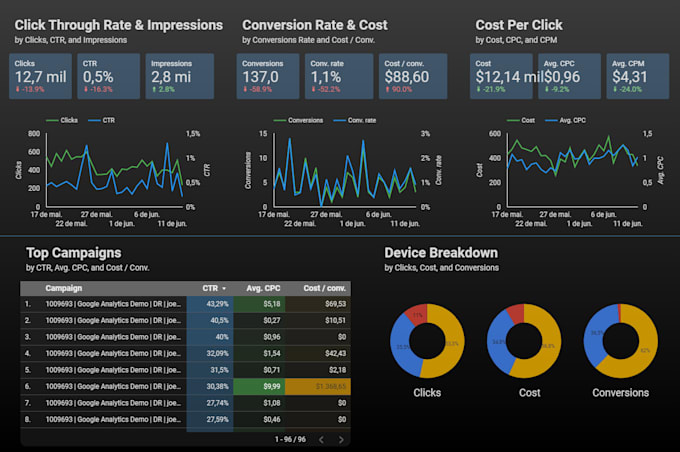The image size is (680, 452).
Task: Select campaign row 8 name
Action: pos(113,419)
